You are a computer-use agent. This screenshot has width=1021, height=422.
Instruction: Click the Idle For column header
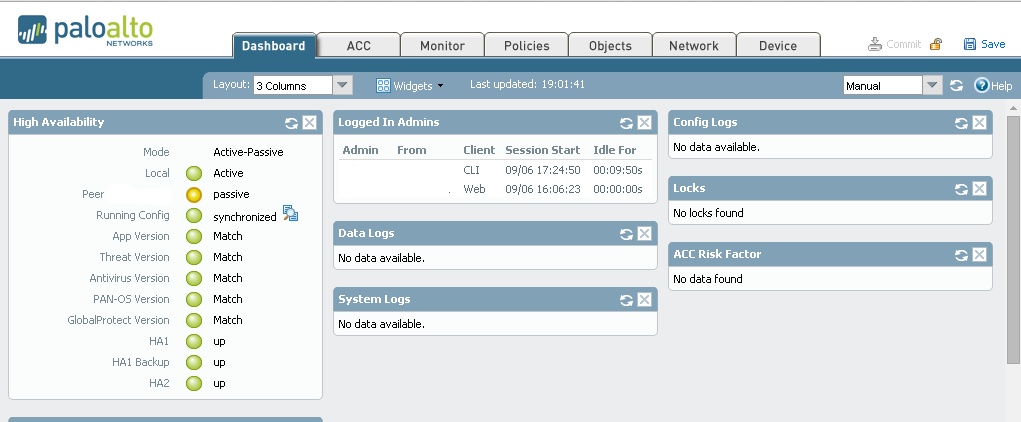615,150
